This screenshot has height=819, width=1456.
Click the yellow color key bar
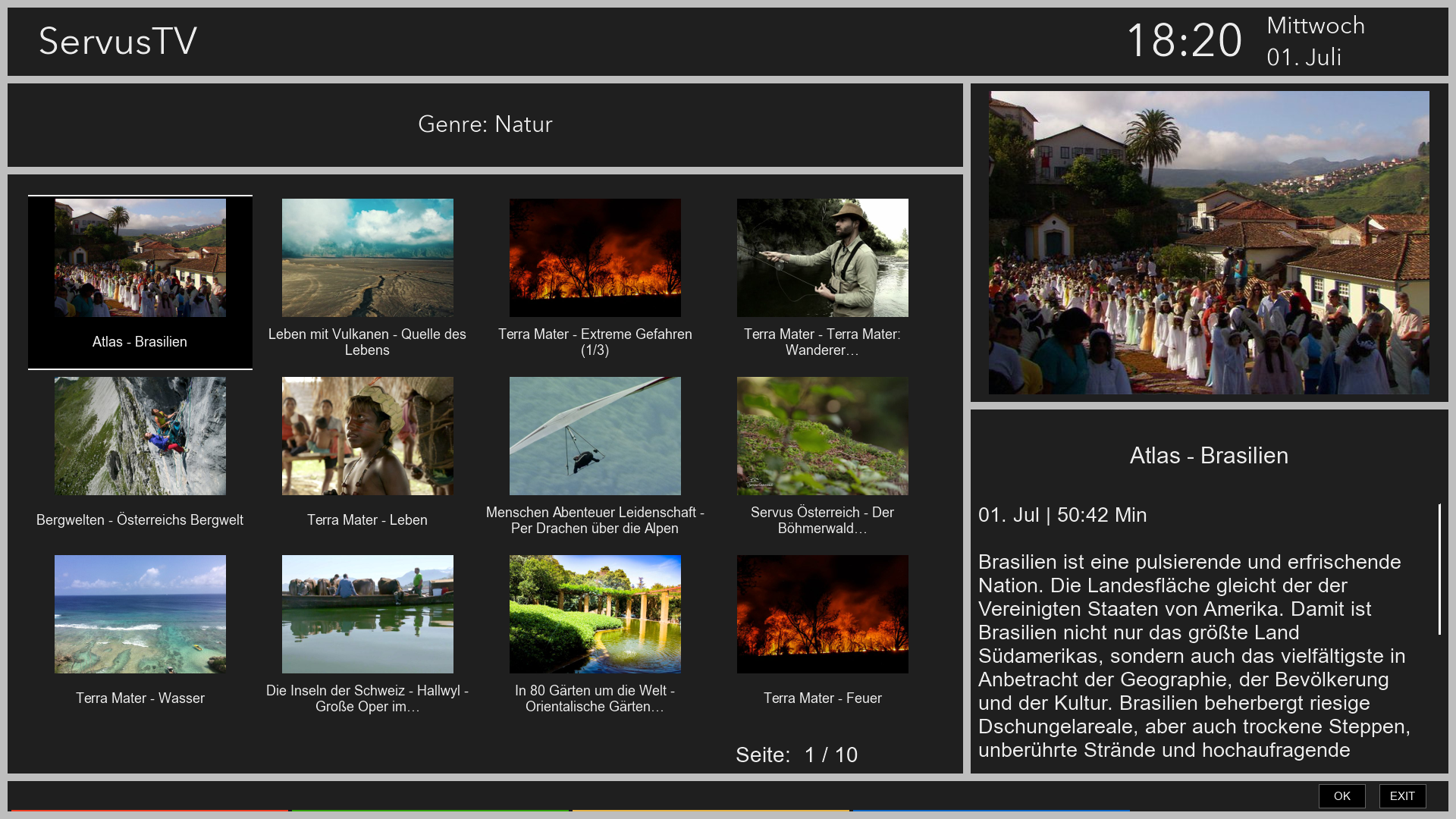(x=711, y=811)
